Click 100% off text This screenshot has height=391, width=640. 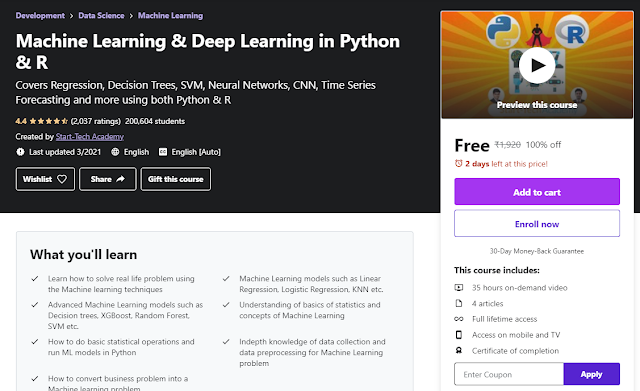(543, 144)
